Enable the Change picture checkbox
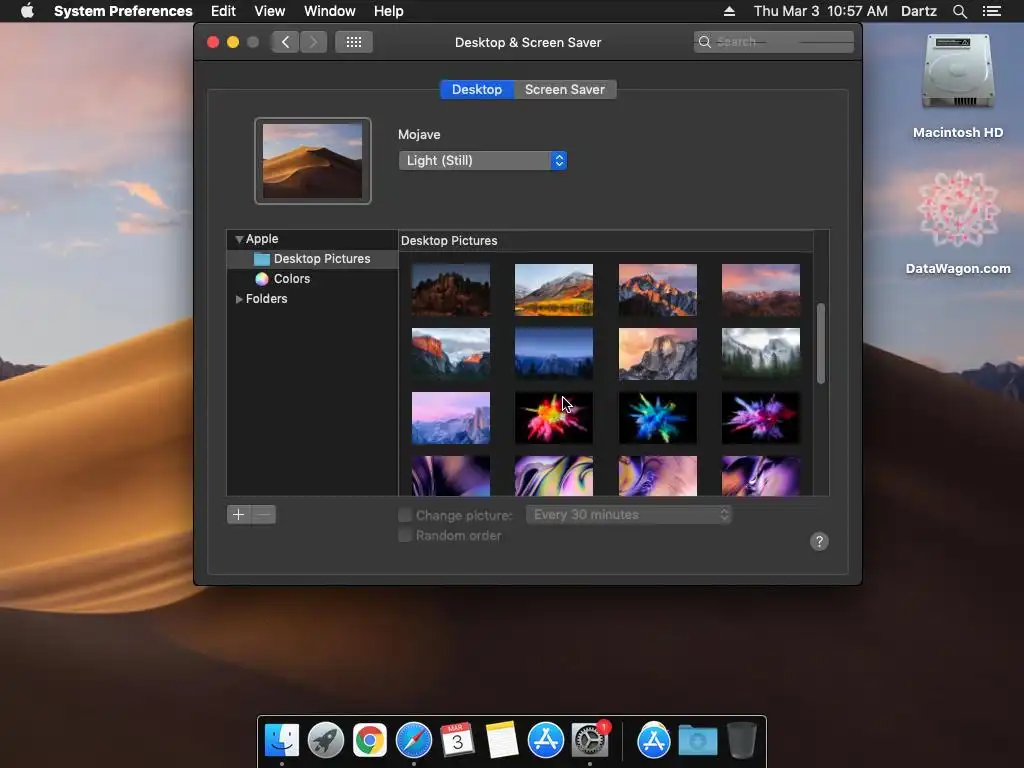1024x768 pixels. point(405,515)
